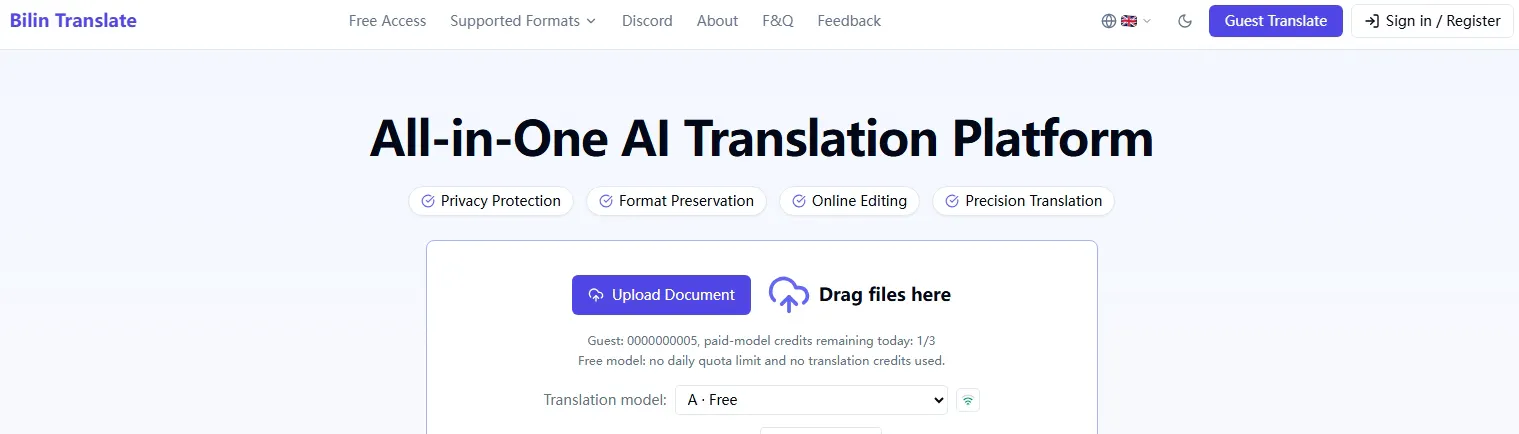The height and width of the screenshot is (434, 1519).
Task: Click the Format Preservation badge
Action: pyautogui.click(x=676, y=201)
